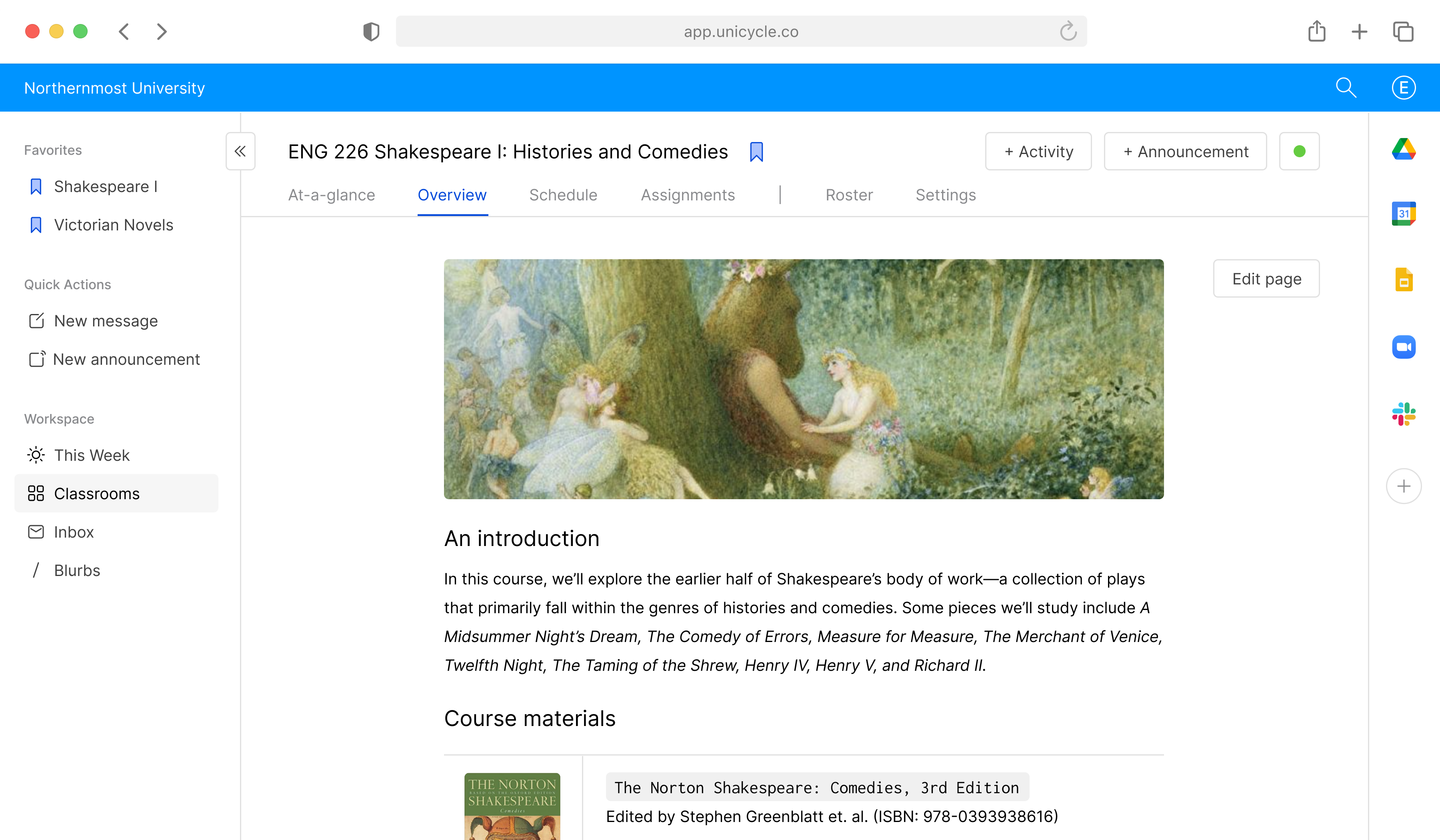Click the Shakespeare I bookmark icon

tap(36, 187)
